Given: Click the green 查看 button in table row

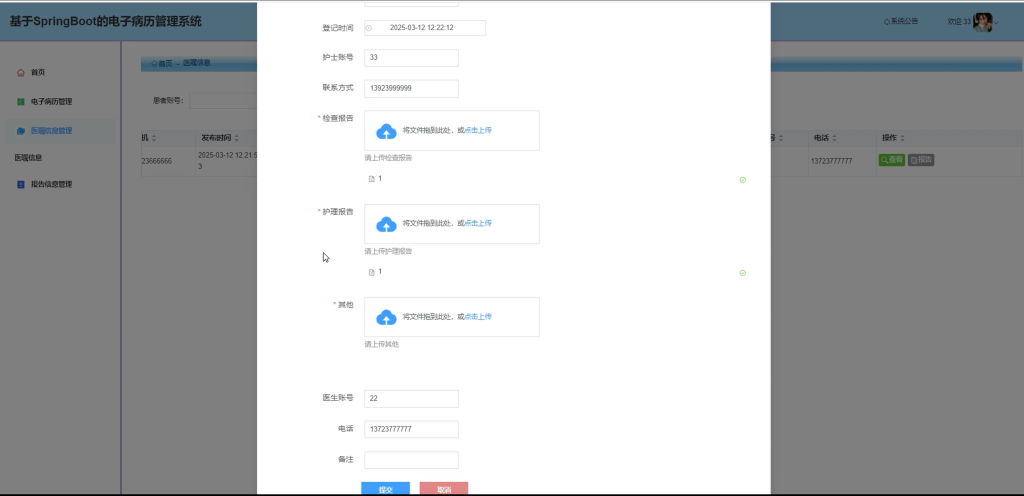Looking at the screenshot, I should 891,160.
